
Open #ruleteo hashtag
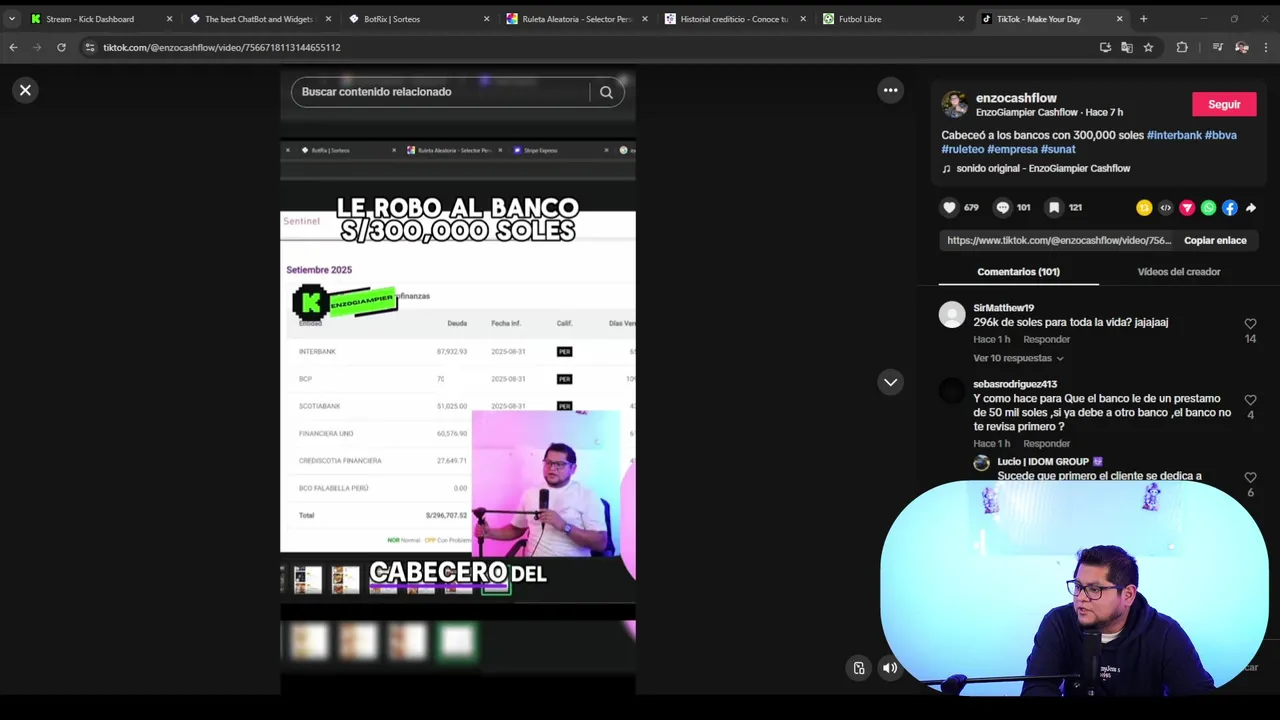(963, 149)
